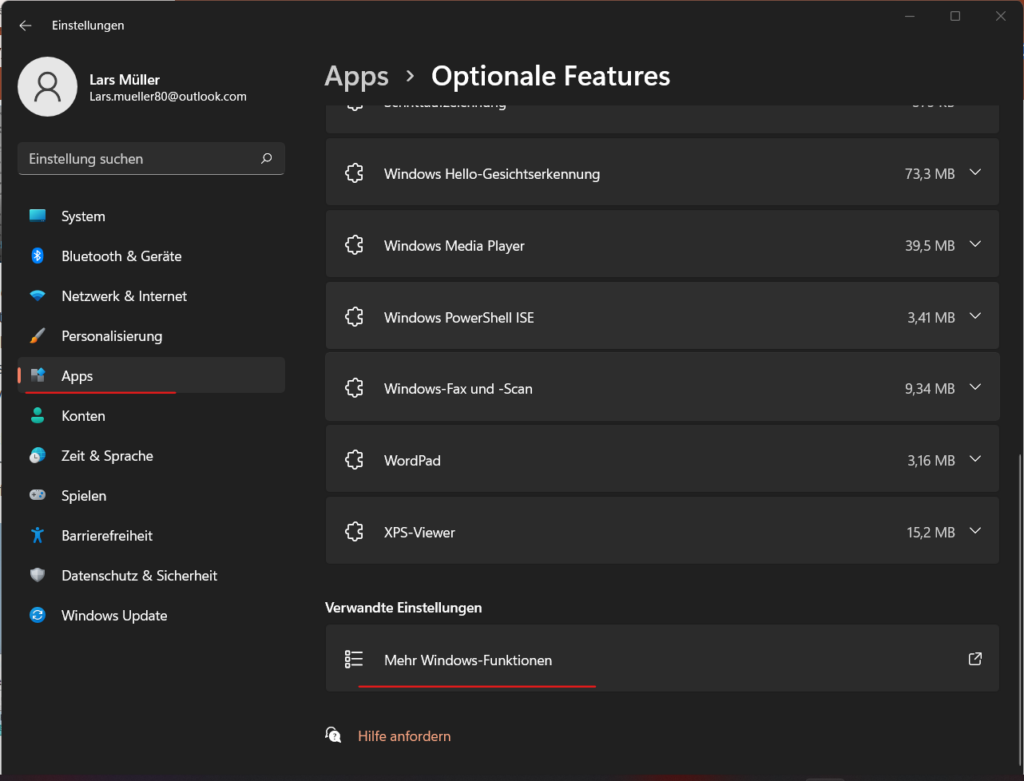This screenshot has width=1024, height=781.
Task: Go to Konten settings
Action: coord(152,415)
